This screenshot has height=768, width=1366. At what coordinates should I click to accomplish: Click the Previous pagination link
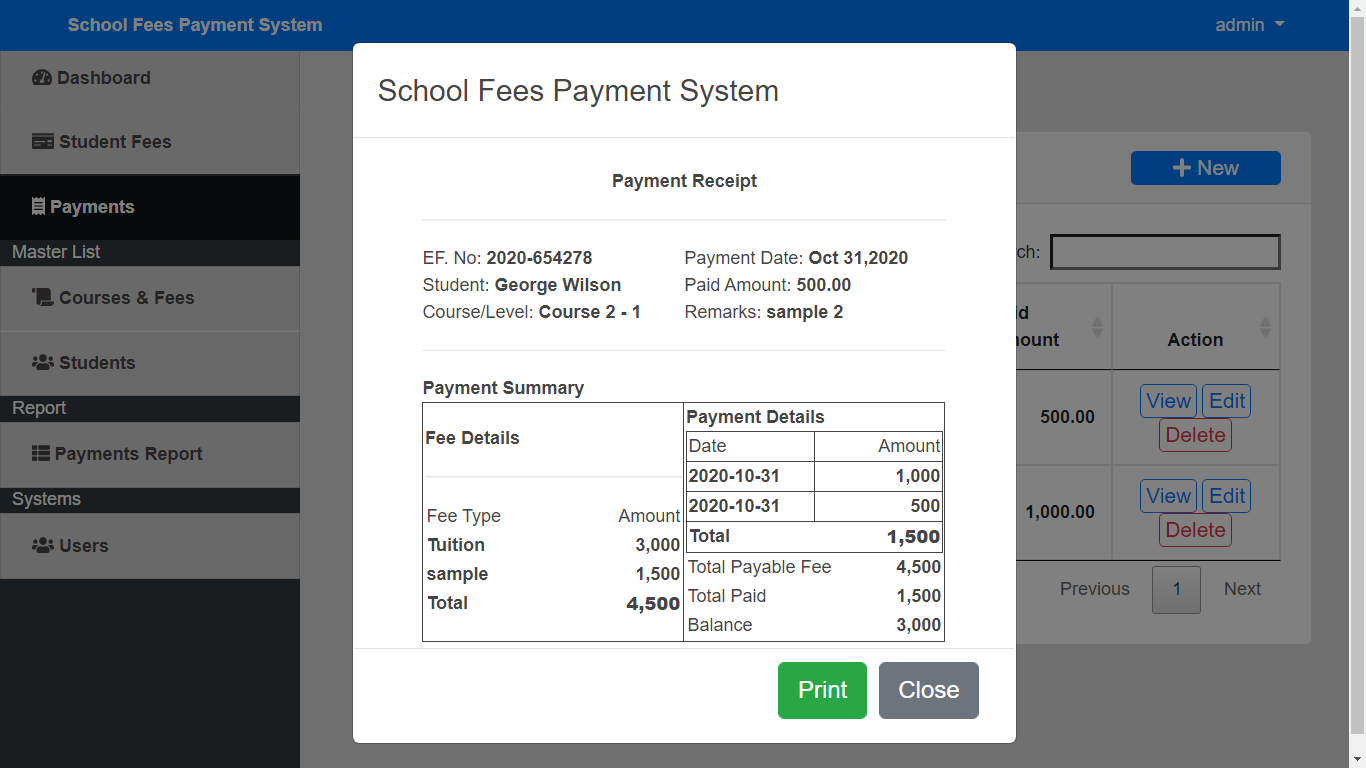[x=1095, y=589]
